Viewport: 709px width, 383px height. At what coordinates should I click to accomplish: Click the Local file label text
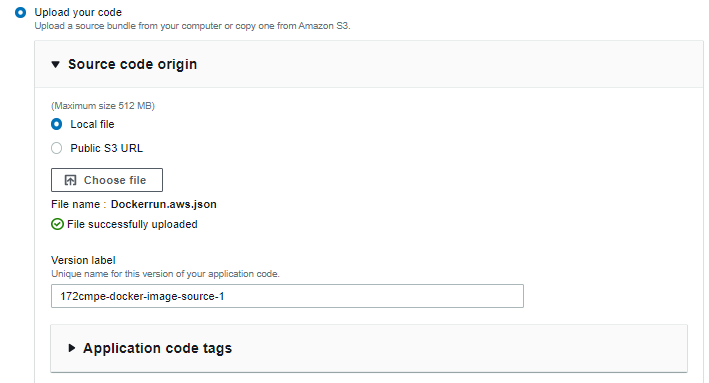point(92,124)
